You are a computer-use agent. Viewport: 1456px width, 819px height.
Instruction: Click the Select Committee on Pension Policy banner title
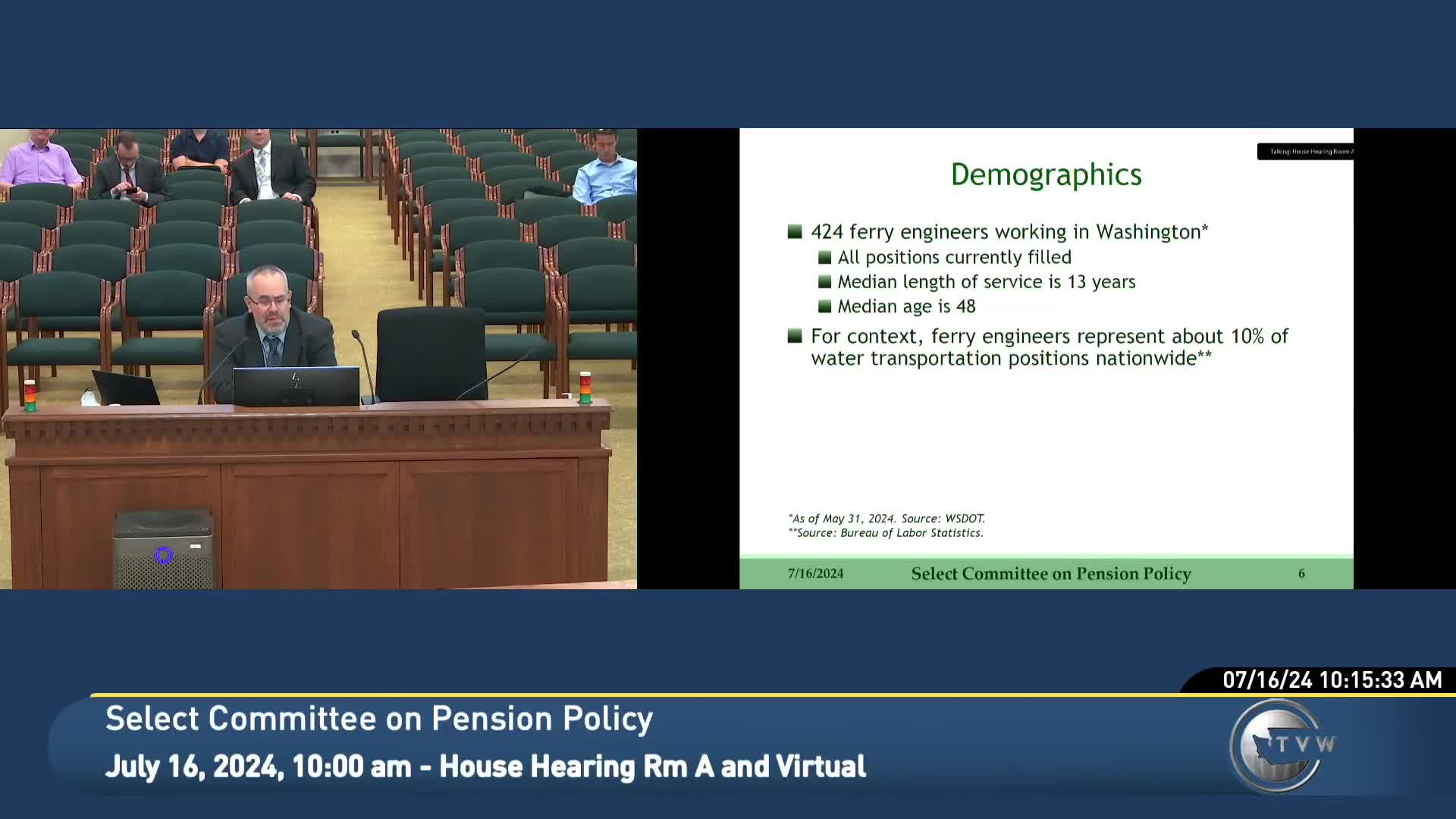[x=378, y=719]
